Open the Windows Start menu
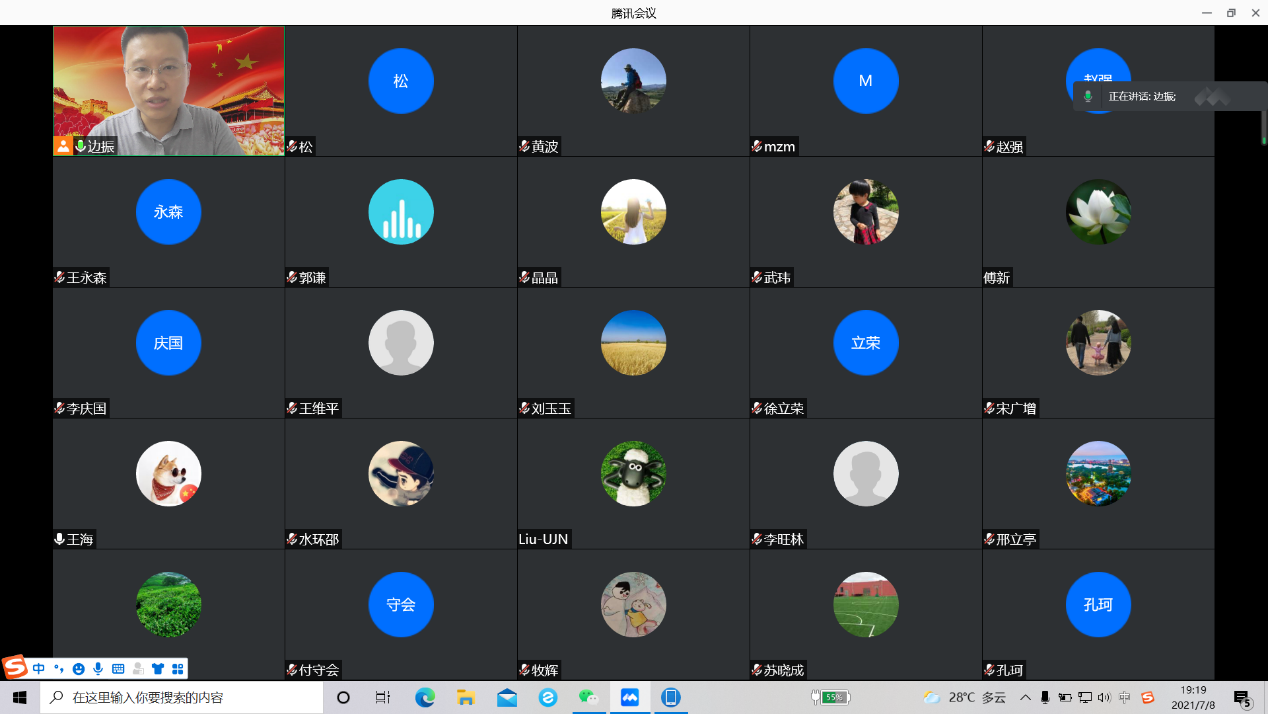 [19, 697]
